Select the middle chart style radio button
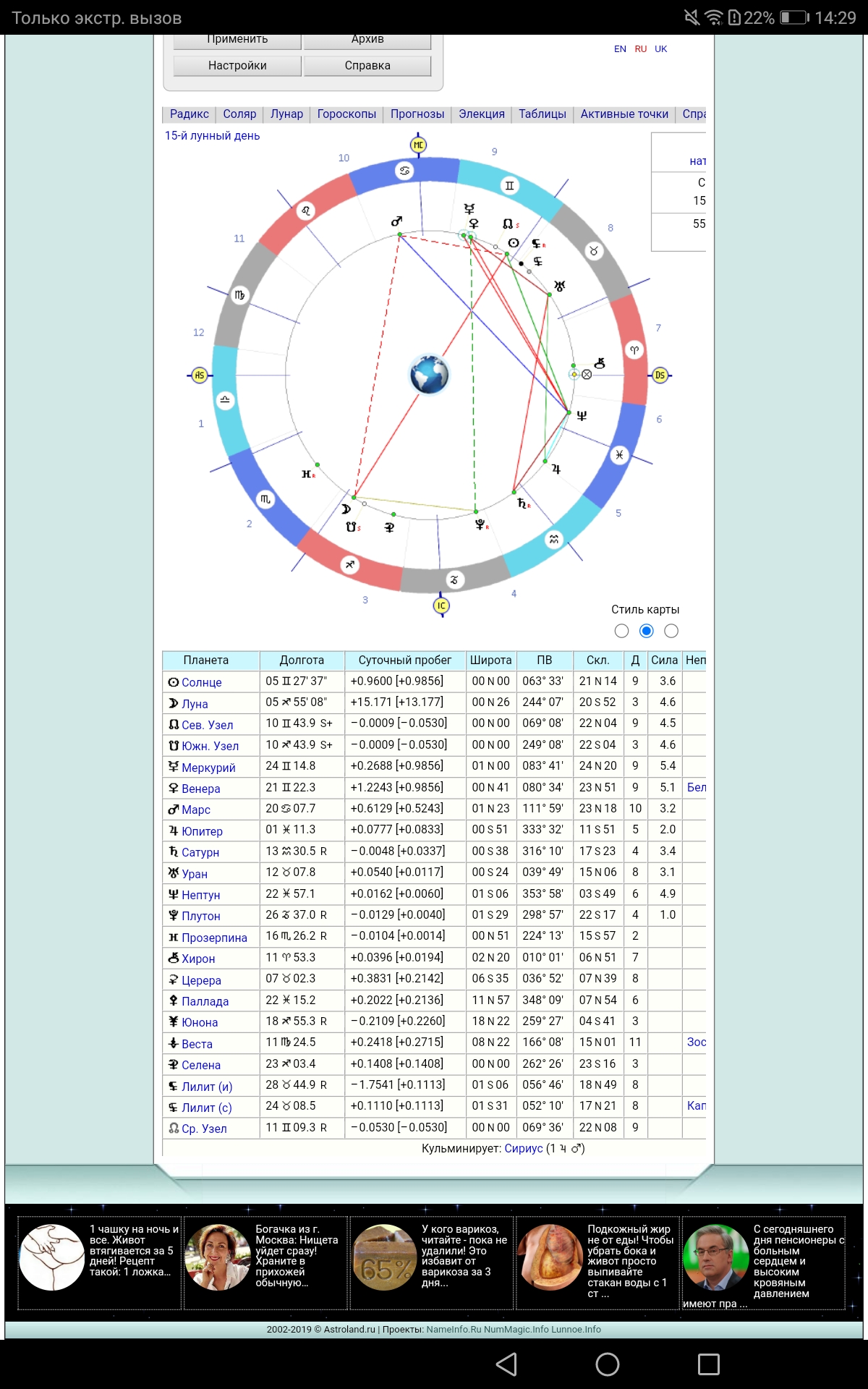 [x=647, y=631]
